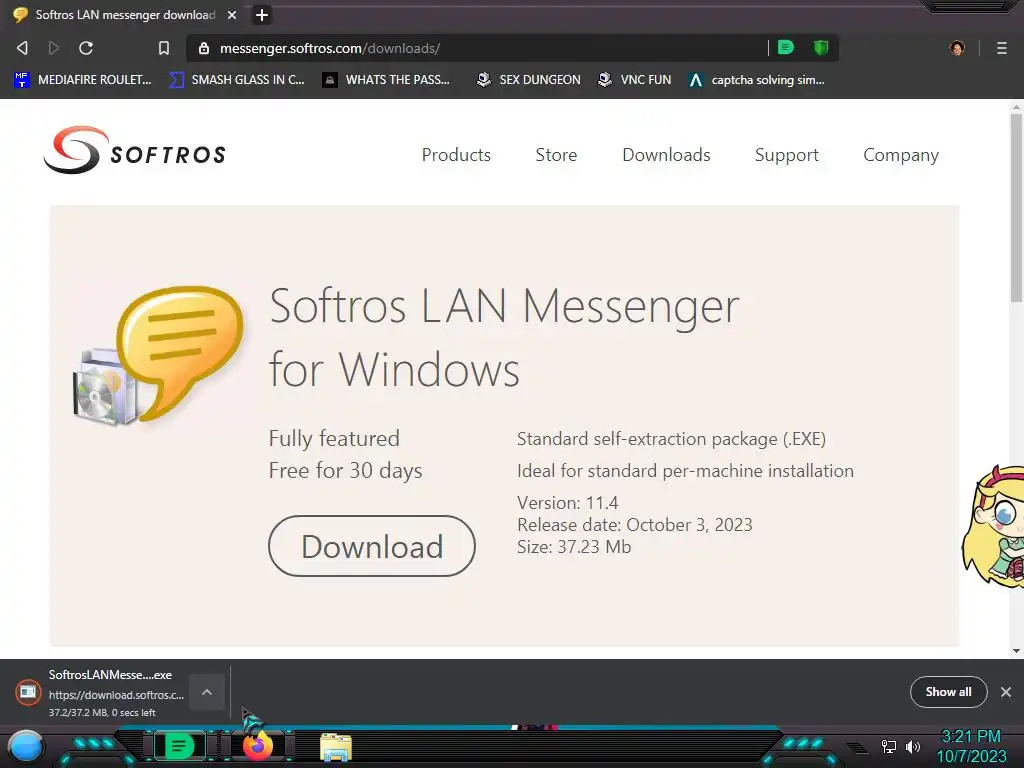The width and height of the screenshot is (1024, 768).
Task: Bookmark this page using the bookmark icon
Action: coord(164,48)
